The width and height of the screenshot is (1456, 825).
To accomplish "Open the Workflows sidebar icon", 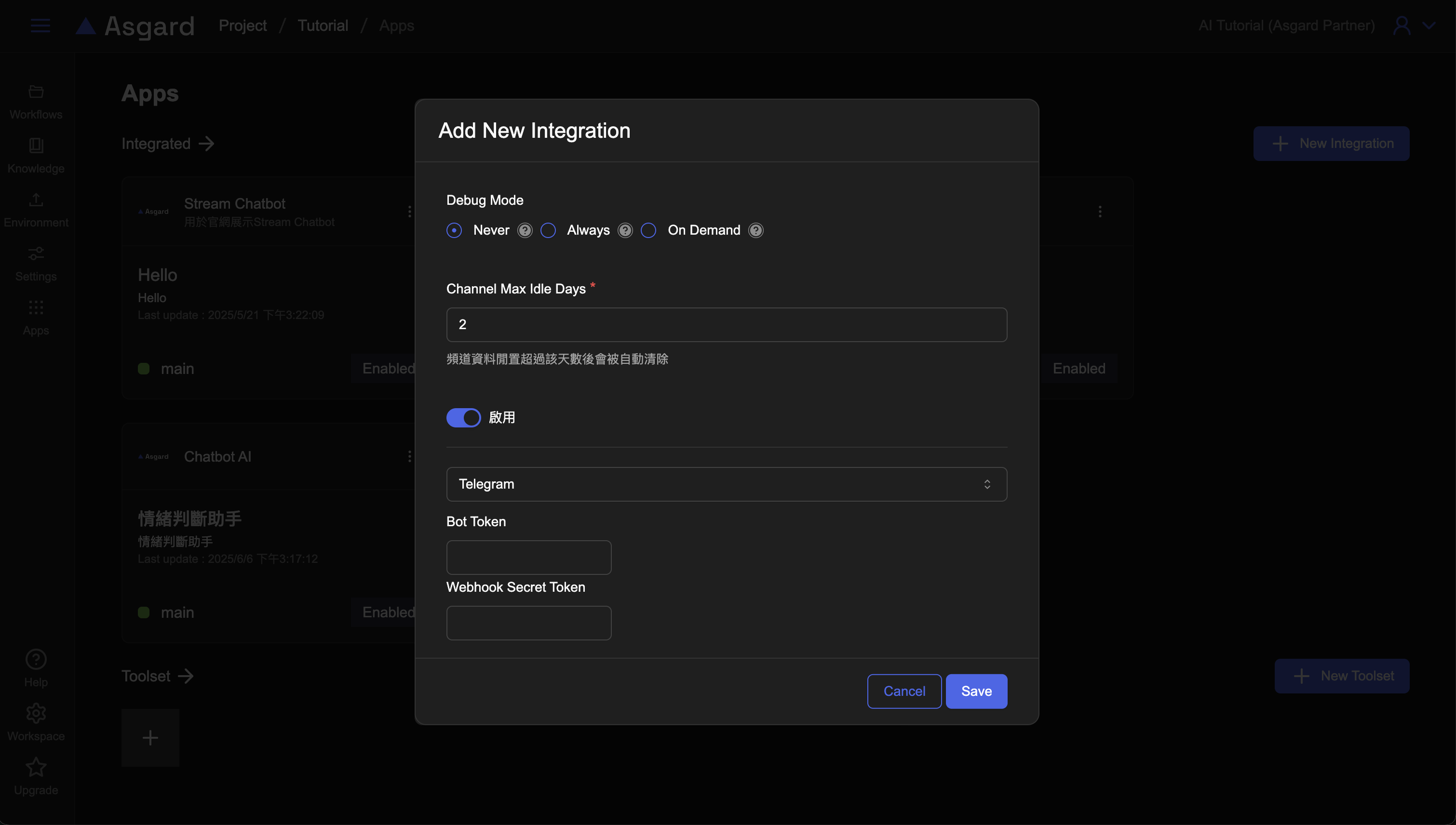I will (36, 92).
